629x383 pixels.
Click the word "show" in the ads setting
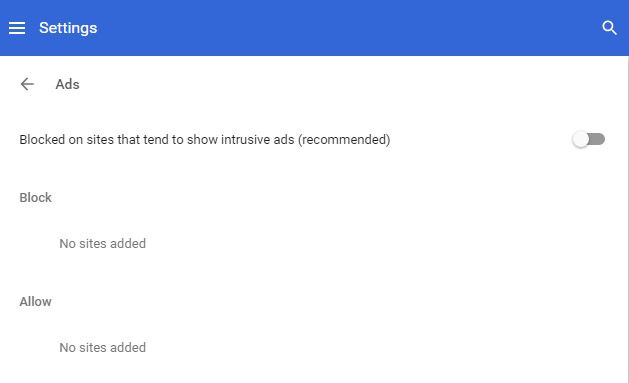[202, 140]
